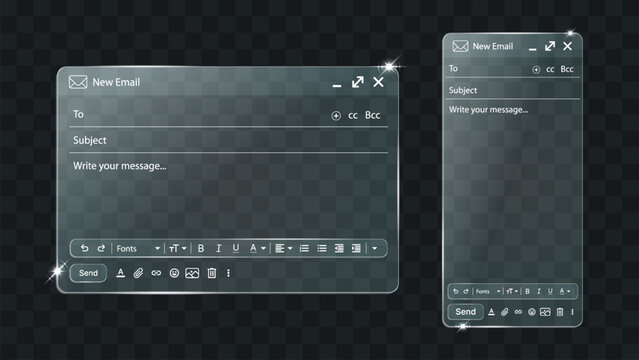
Task: Add recipient plus icon in narrow window
Action: coord(536,70)
